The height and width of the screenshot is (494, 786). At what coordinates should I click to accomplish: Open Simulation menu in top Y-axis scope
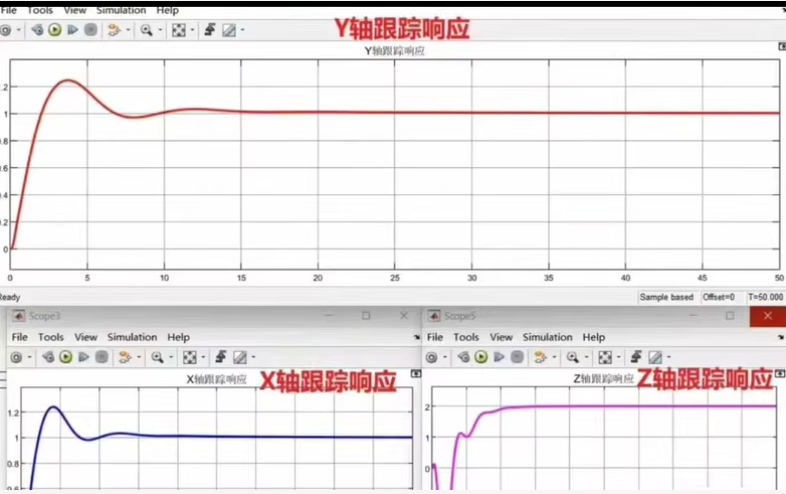click(121, 10)
